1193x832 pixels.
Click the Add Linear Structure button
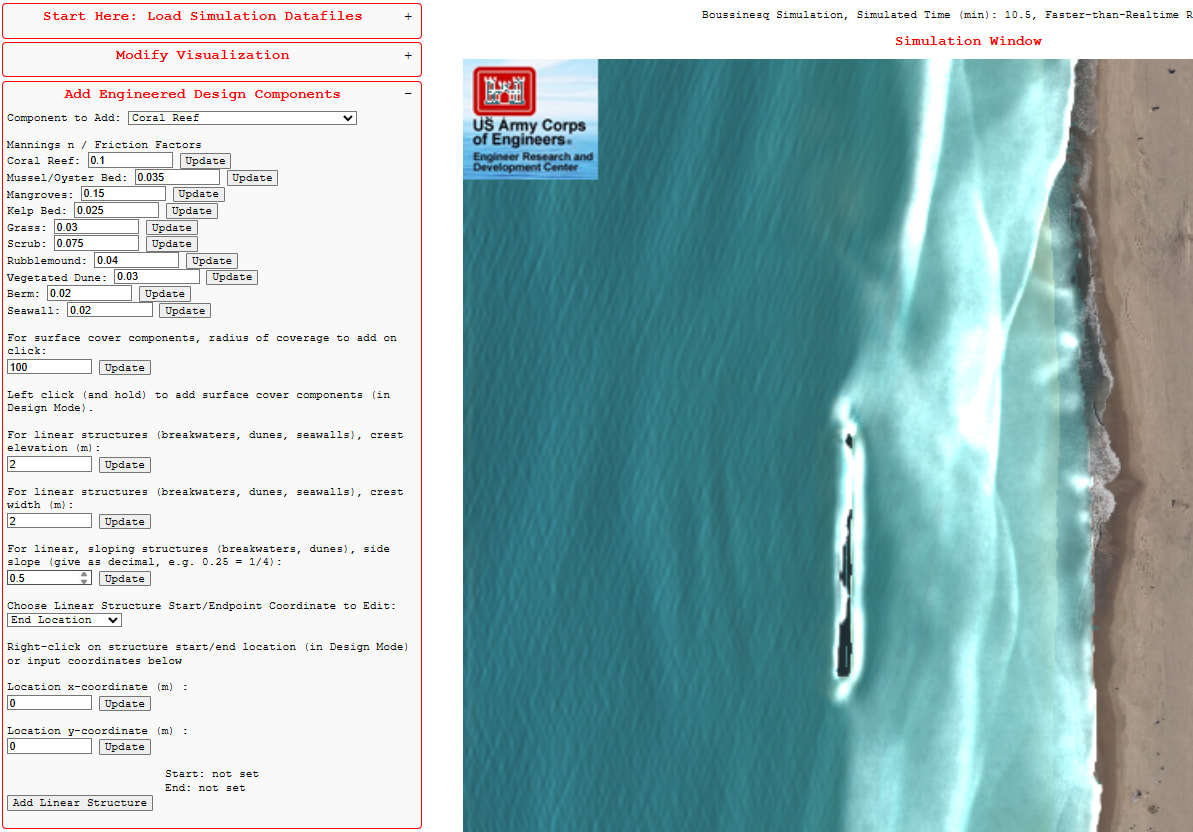pos(80,803)
